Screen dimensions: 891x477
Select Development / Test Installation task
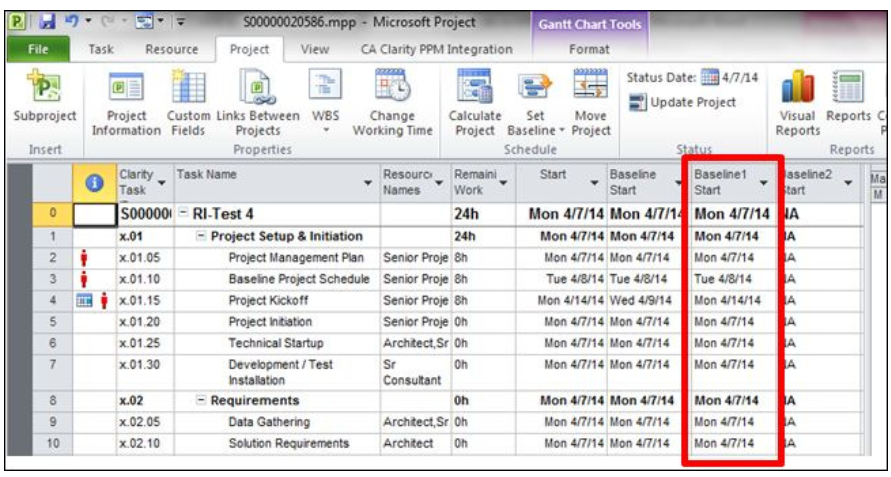point(281,372)
